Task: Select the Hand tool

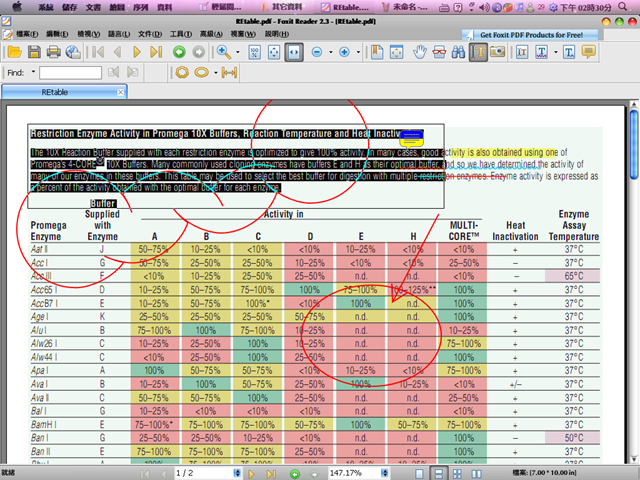Action: coord(420,52)
